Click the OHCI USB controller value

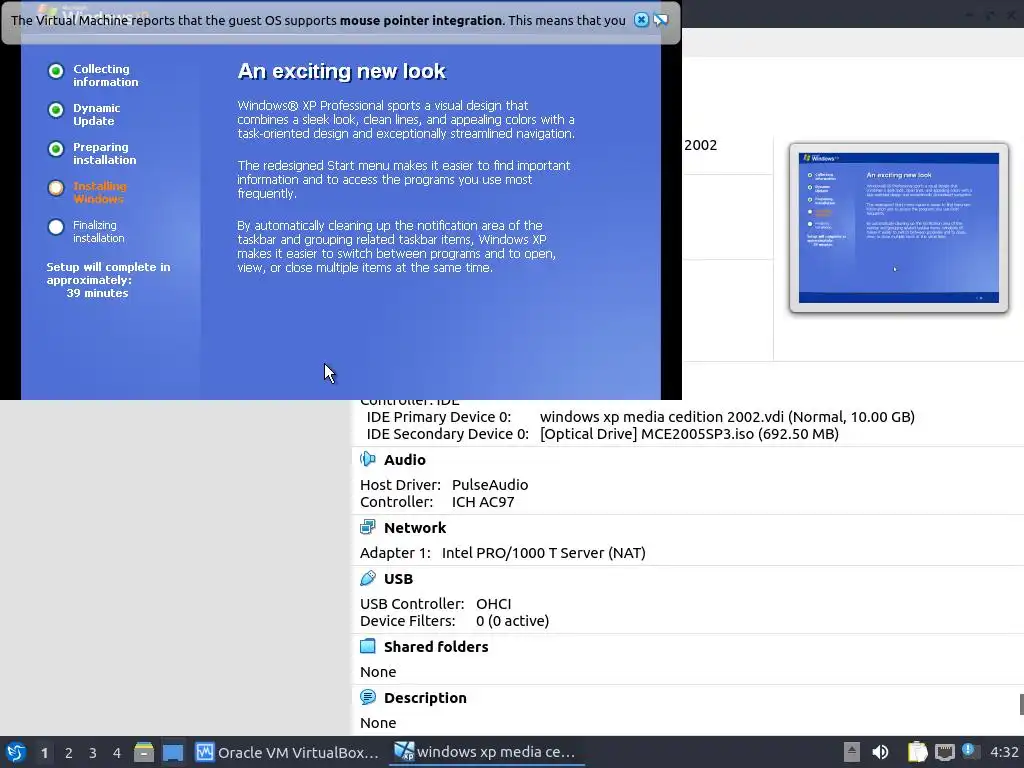pos(494,603)
